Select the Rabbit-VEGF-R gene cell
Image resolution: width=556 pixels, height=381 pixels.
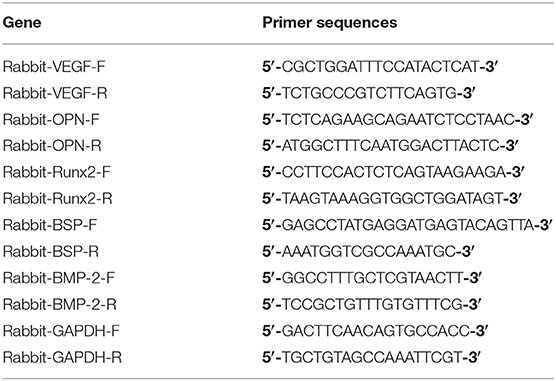[x=55, y=93]
